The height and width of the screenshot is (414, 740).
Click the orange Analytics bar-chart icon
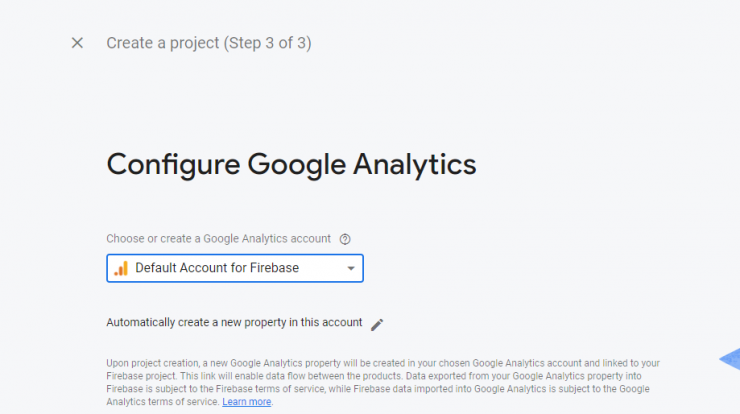tap(121, 268)
